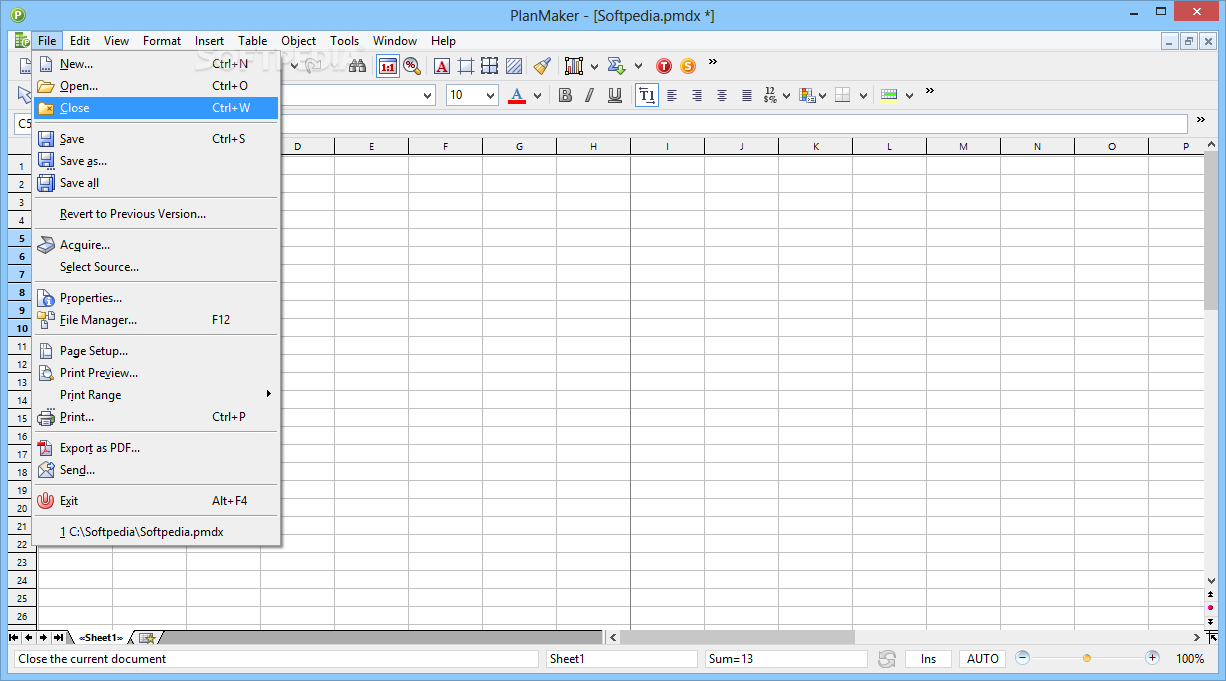Open the Format menu
The height and width of the screenshot is (681, 1226).
coord(162,41)
